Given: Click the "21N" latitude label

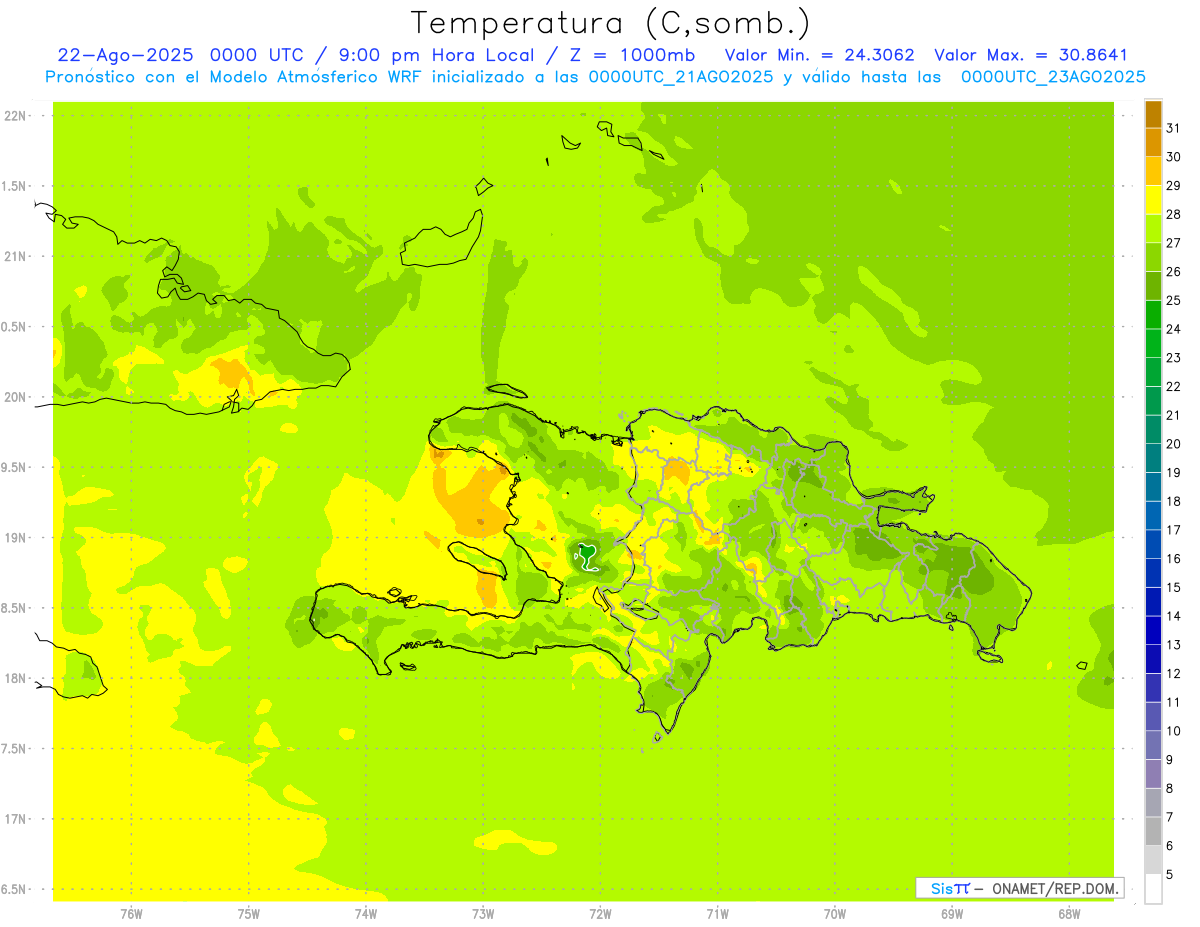Looking at the screenshot, I should click(15, 257).
